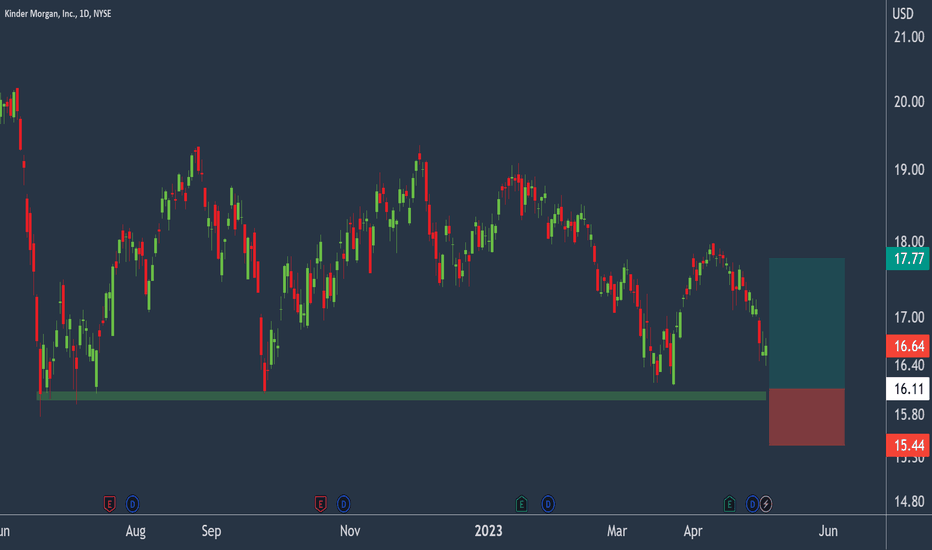Select the green profit zone of long position
Viewport: 932px width, 550px height.
[807, 323]
